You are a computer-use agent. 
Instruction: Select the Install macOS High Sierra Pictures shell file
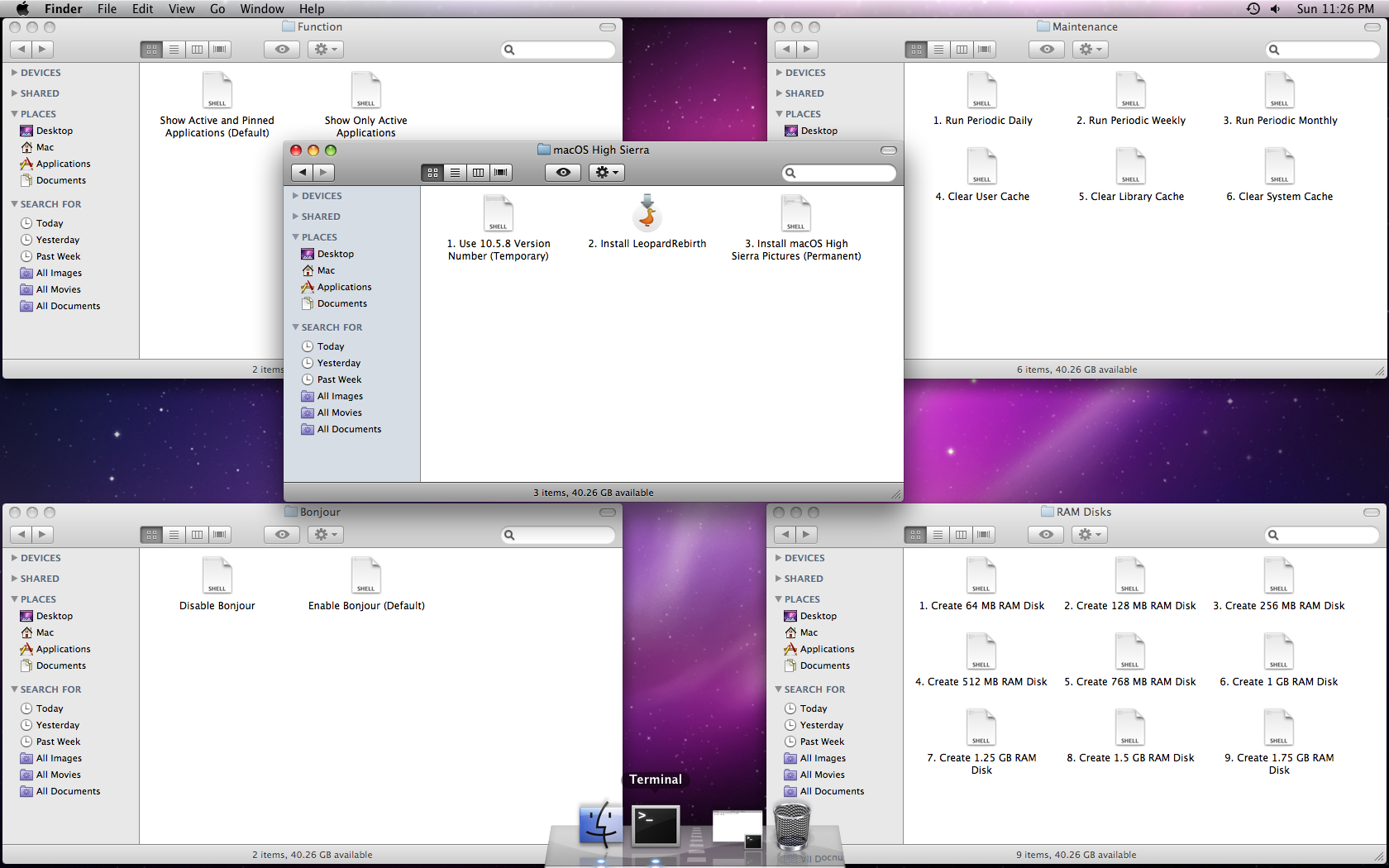click(796, 213)
